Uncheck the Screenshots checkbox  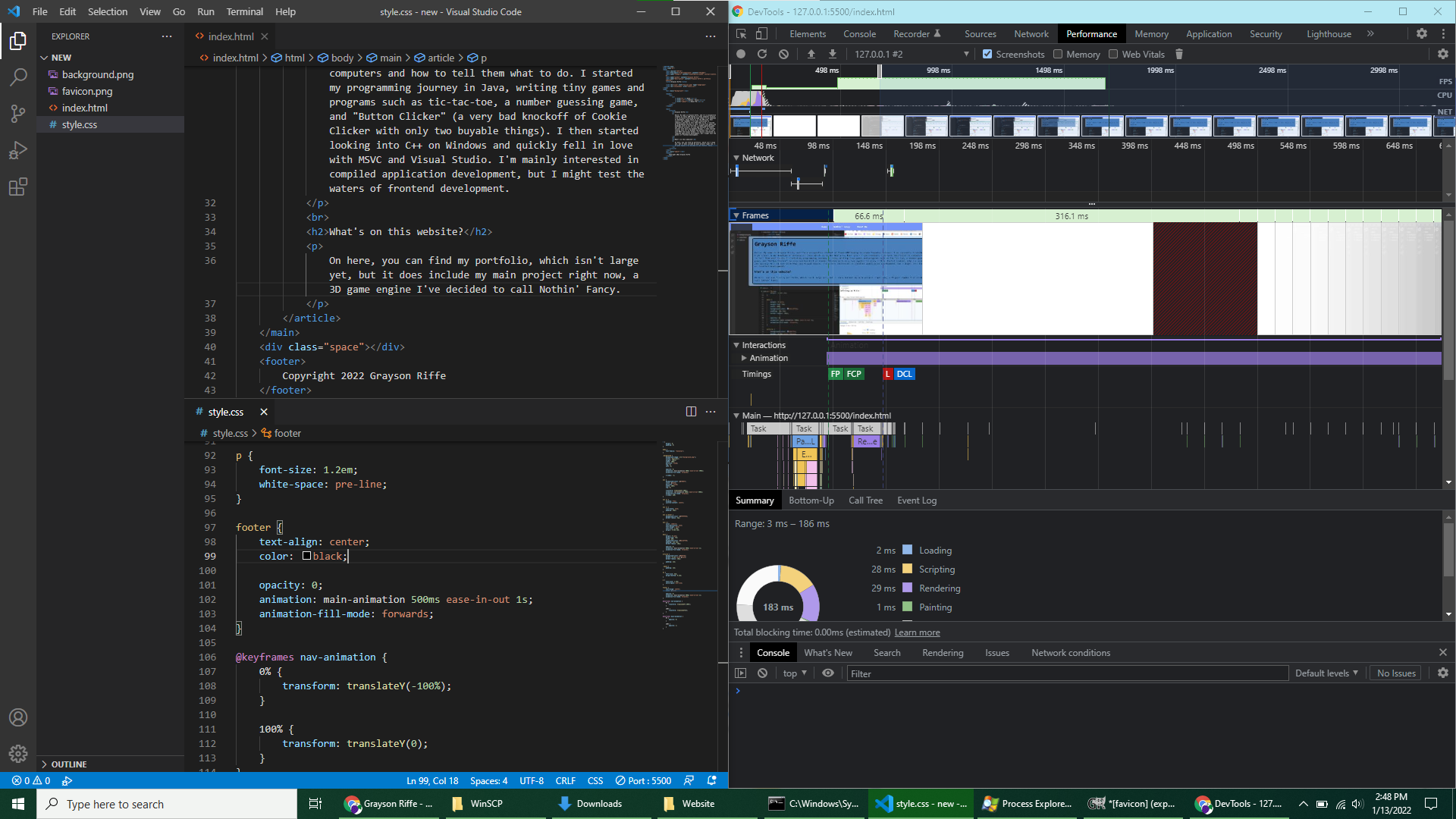pyautogui.click(x=987, y=54)
